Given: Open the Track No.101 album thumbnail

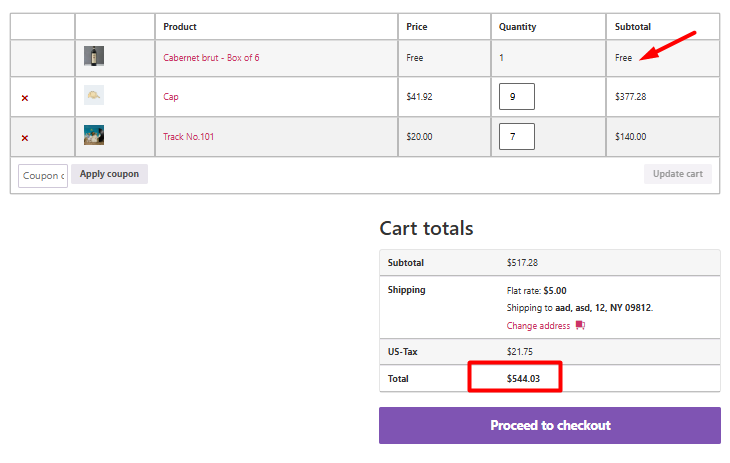Looking at the screenshot, I should (94, 135).
